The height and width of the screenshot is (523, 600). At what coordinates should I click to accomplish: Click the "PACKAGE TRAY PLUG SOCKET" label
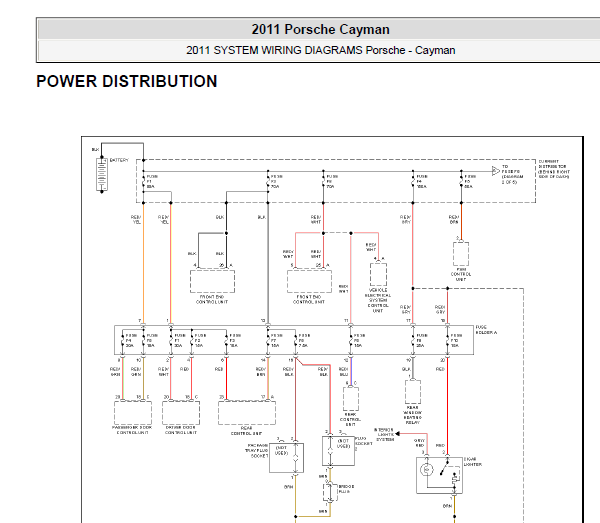point(257,451)
